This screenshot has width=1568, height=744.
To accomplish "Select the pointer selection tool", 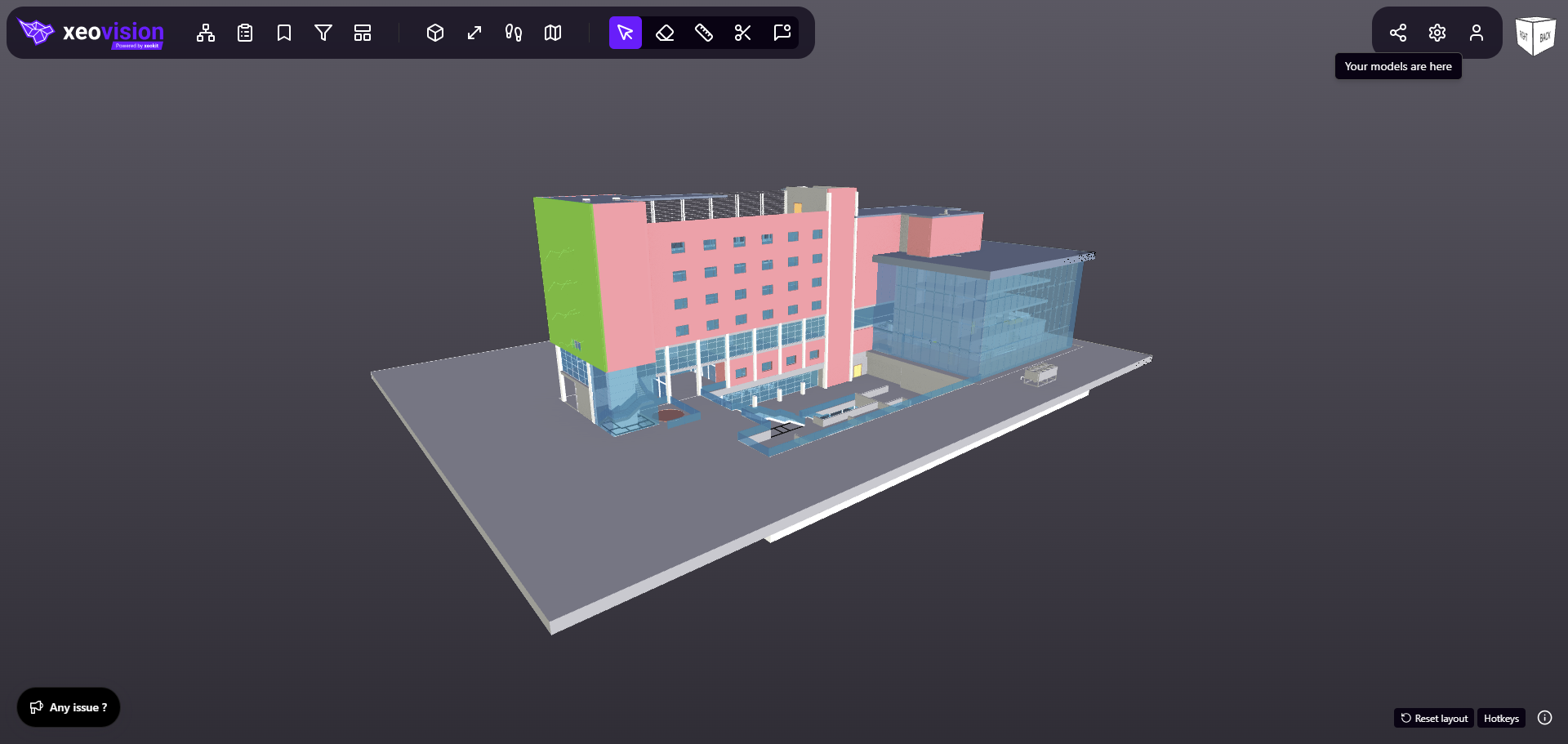I will [626, 33].
